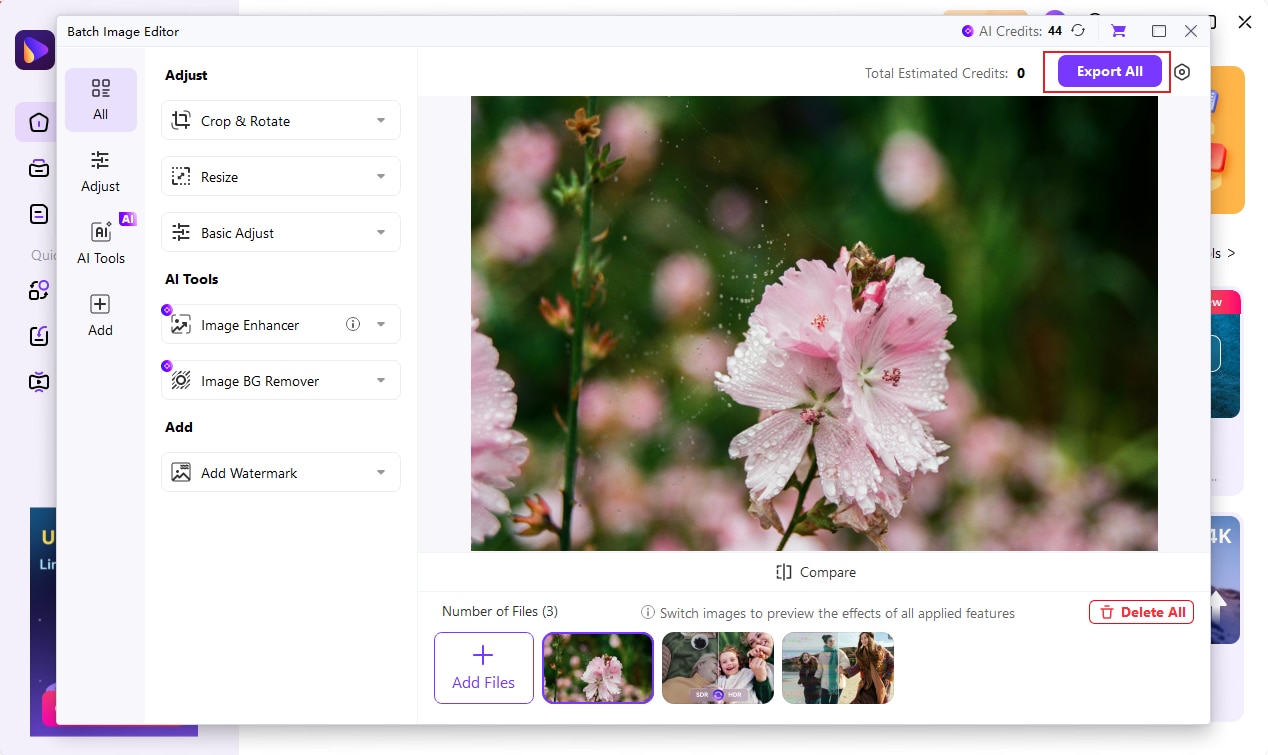Expand the Add Watermark dropdown arrow

(x=381, y=472)
